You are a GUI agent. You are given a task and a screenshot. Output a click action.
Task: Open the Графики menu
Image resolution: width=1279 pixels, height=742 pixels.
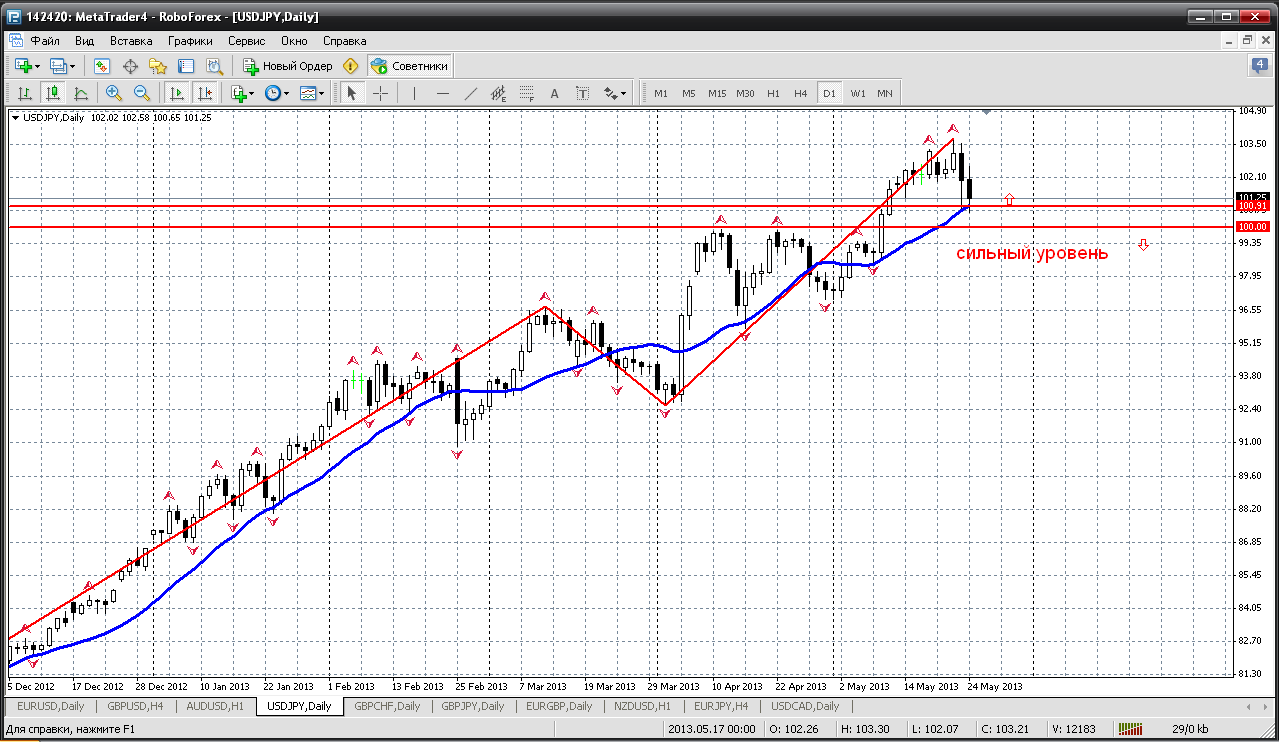(190, 41)
